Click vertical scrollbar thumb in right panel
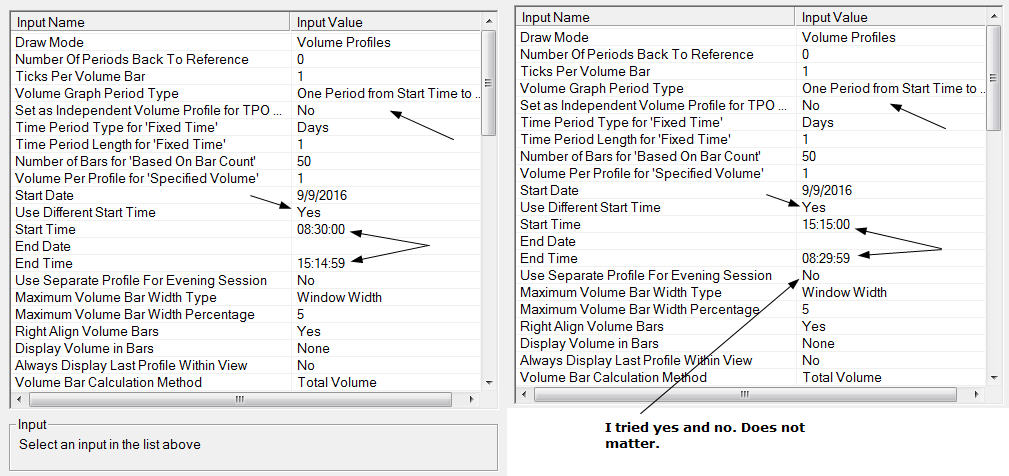The image size is (1009, 476). [x=994, y=77]
